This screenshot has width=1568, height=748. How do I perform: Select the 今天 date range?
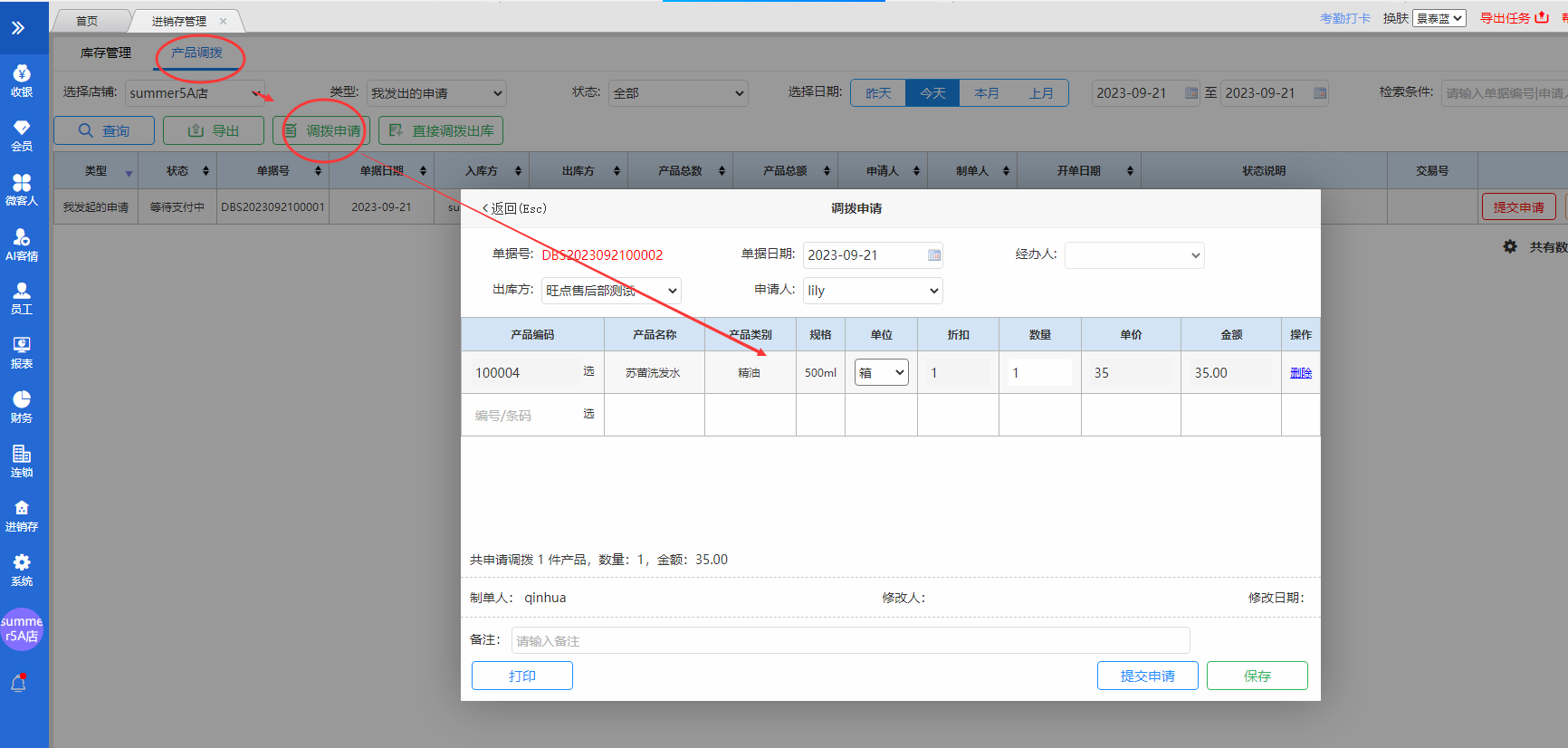pyautogui.click(x=932, y=93)
